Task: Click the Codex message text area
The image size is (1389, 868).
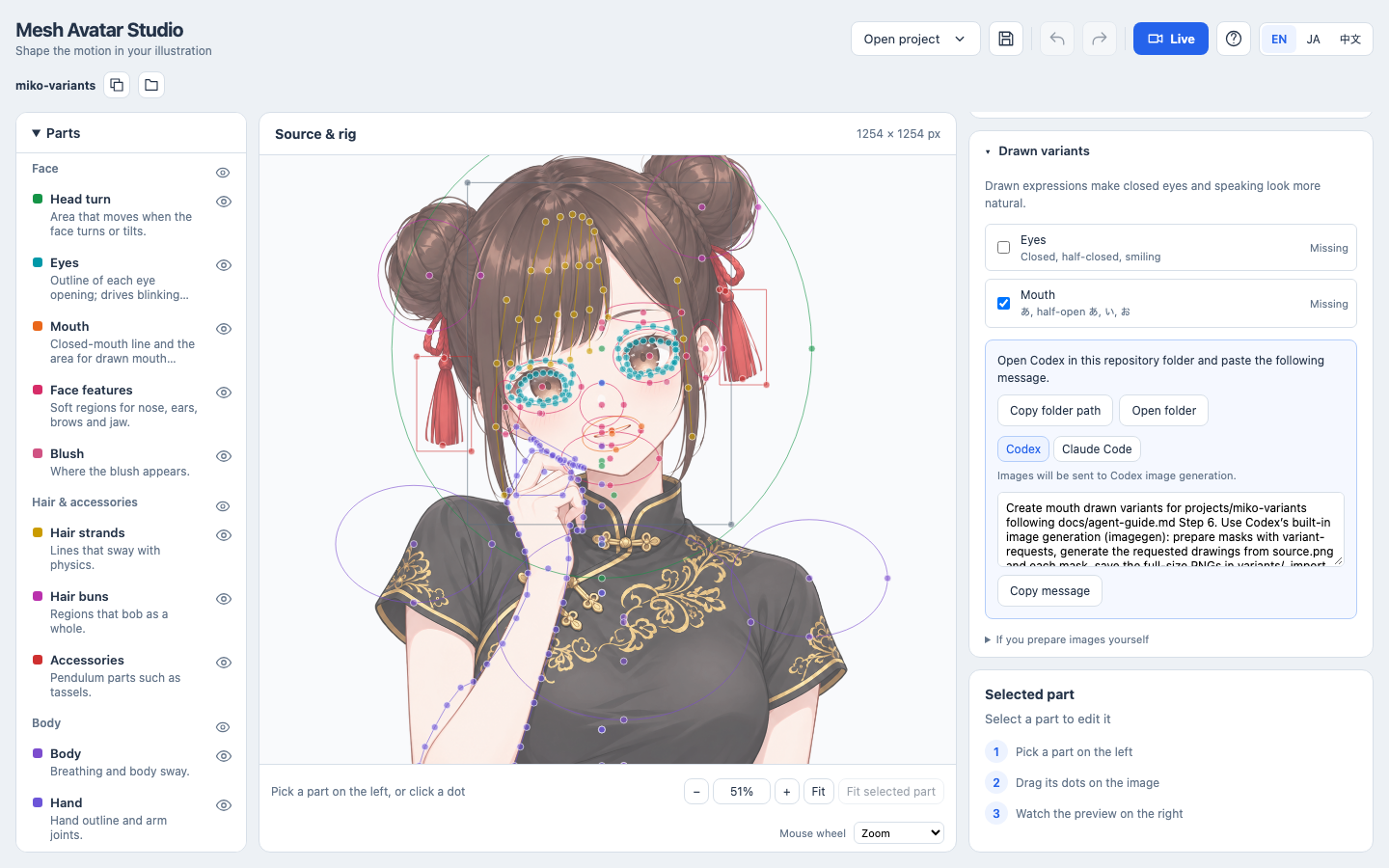Action: (1170, 529)
